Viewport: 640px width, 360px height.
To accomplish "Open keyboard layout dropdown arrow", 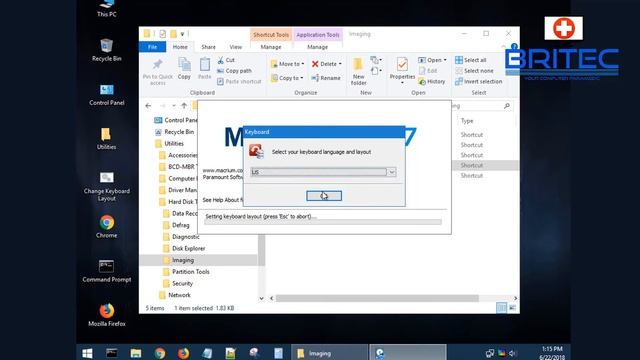I will click(391, 172).
